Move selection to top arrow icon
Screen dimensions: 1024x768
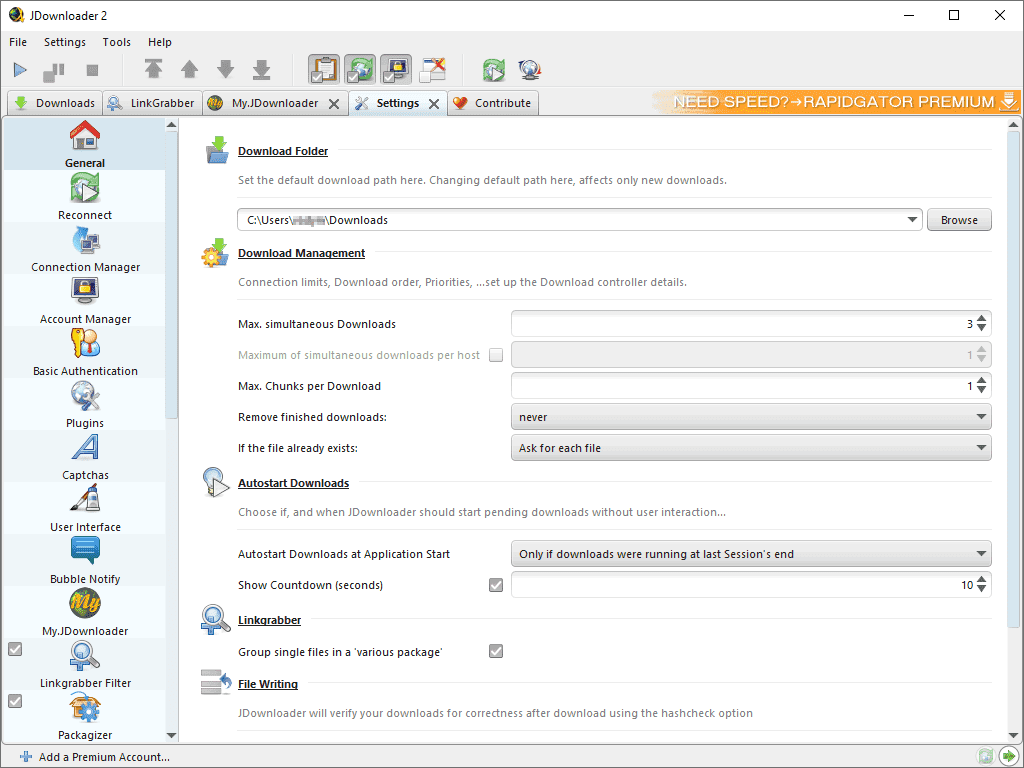point(153,69)
